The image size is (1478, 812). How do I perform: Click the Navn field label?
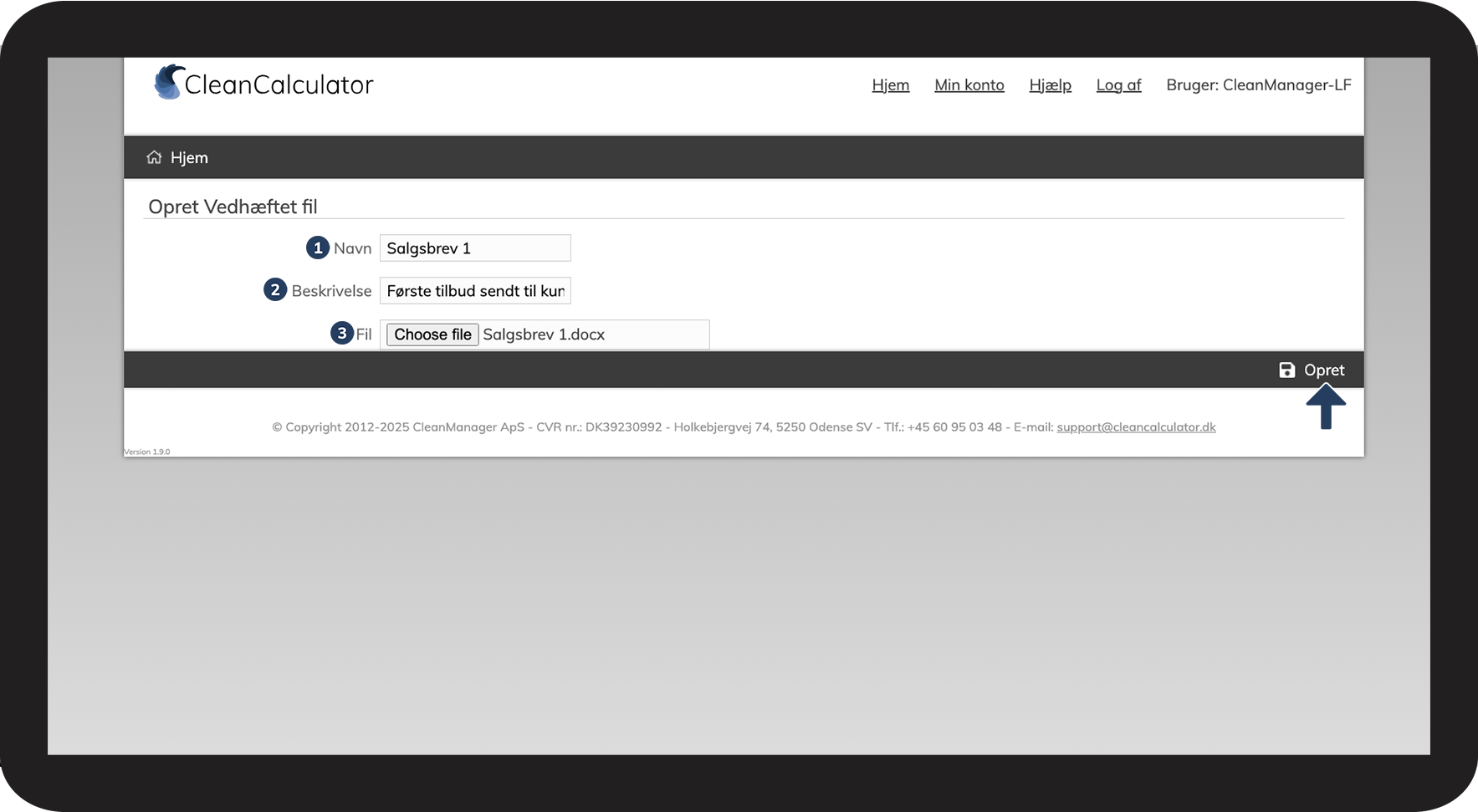[x=352, y=248]
